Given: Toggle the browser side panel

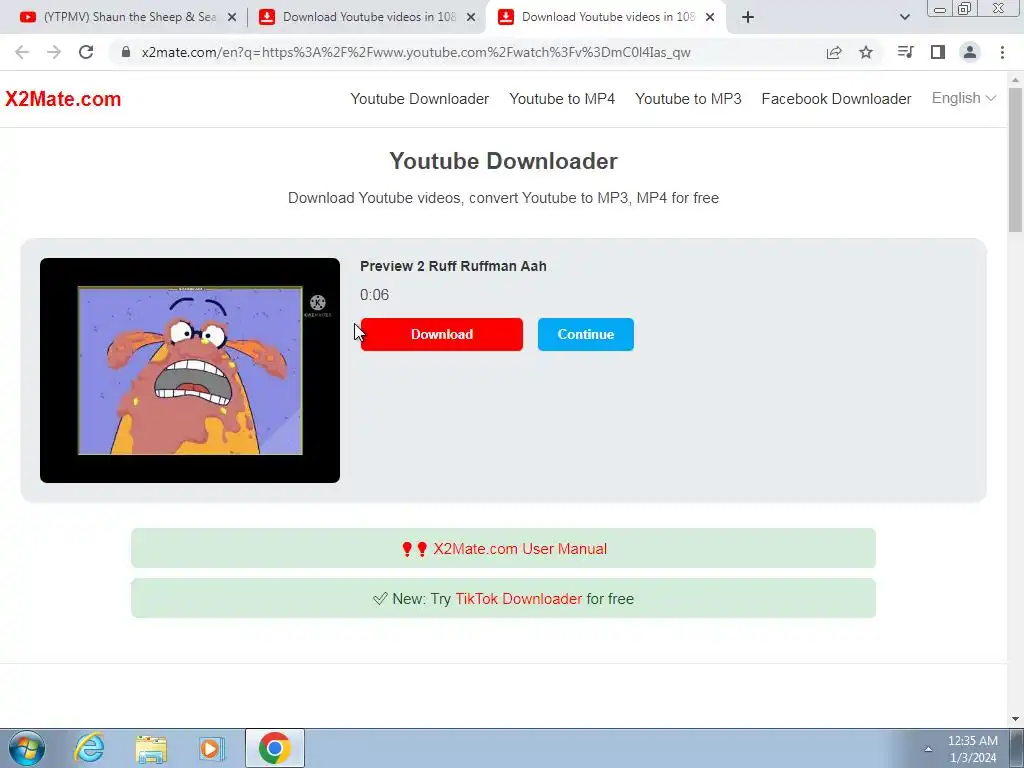Looking at the screenshot, I should pos(938,52).
